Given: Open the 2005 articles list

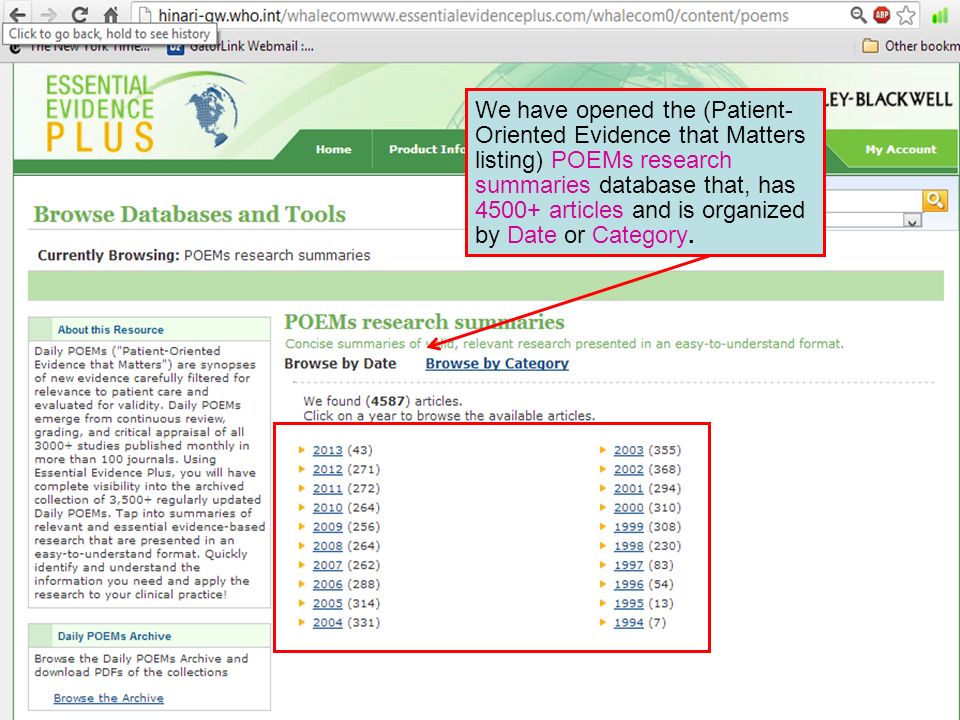Looking at the screenshot, I should [x=328, y=603].
